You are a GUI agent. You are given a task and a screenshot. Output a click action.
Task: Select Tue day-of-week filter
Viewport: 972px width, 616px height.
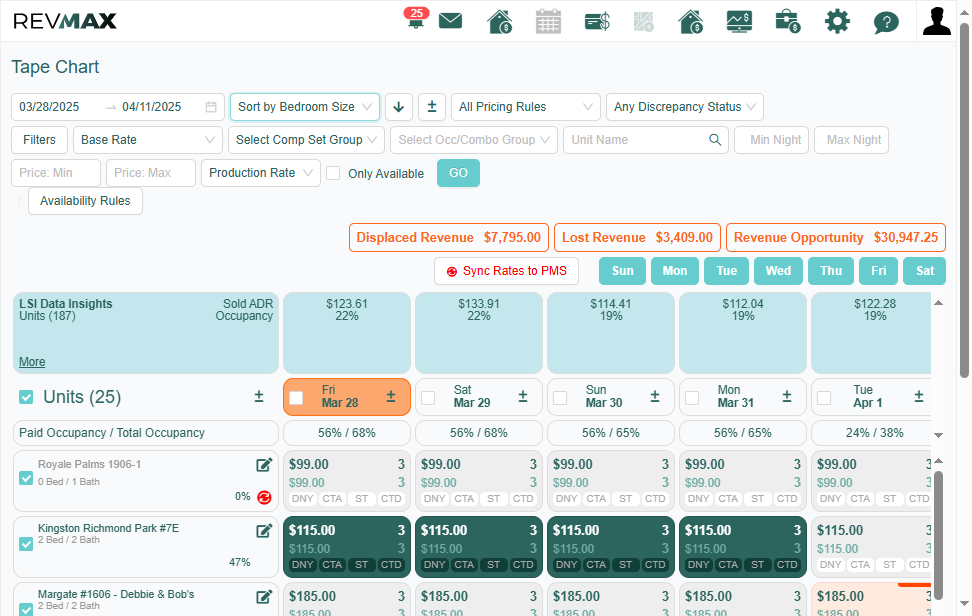(727, 271)
